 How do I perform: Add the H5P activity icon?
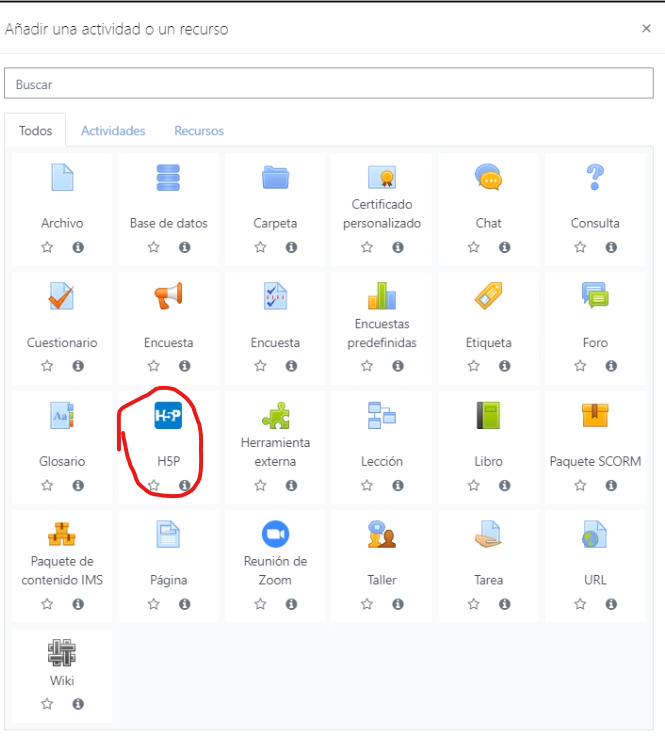pyautogui.click(x=168, y=415)
